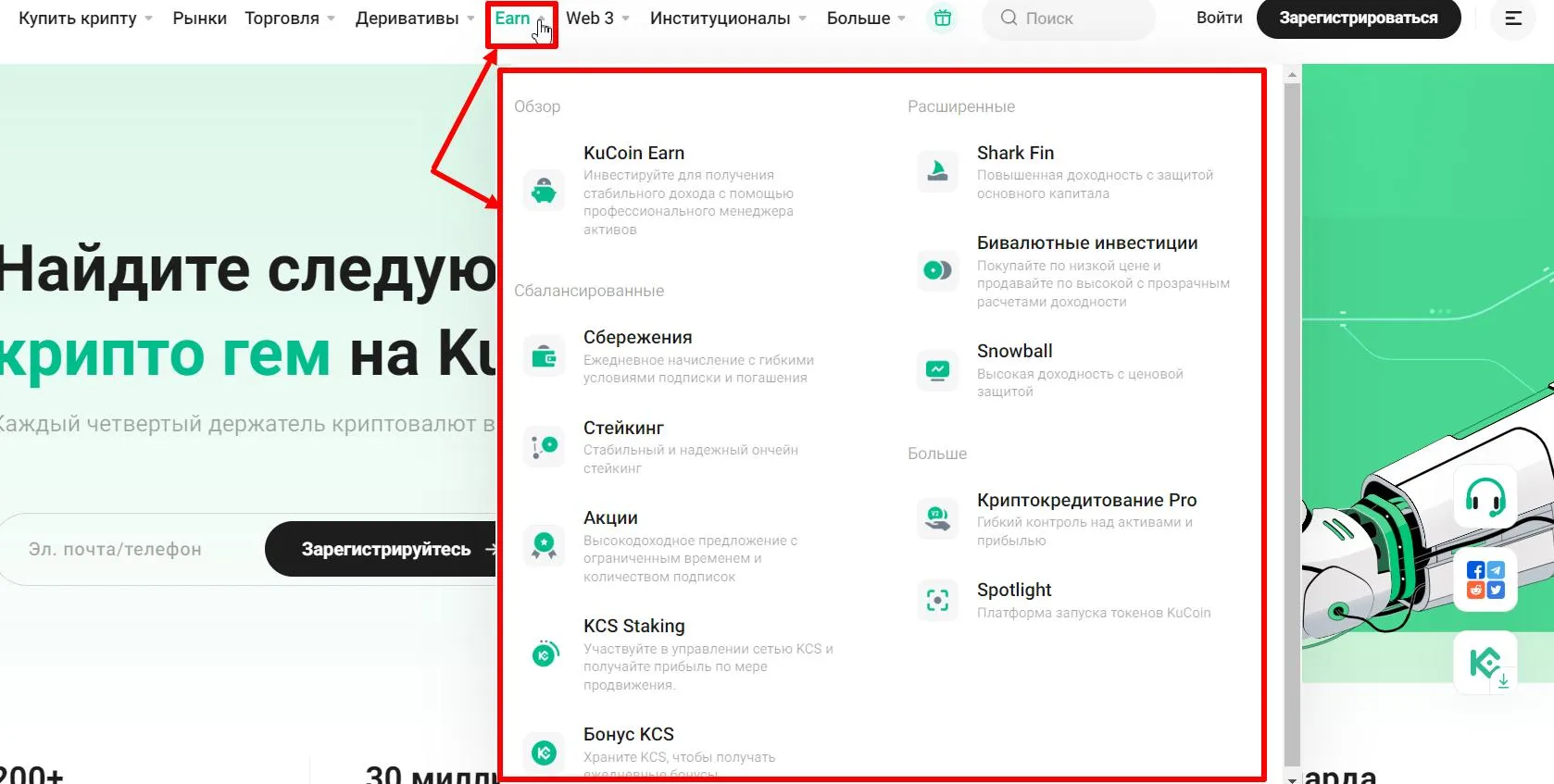Click the KCS Staking icon
The image size is (1554, 784).
(x=544, y=654)
